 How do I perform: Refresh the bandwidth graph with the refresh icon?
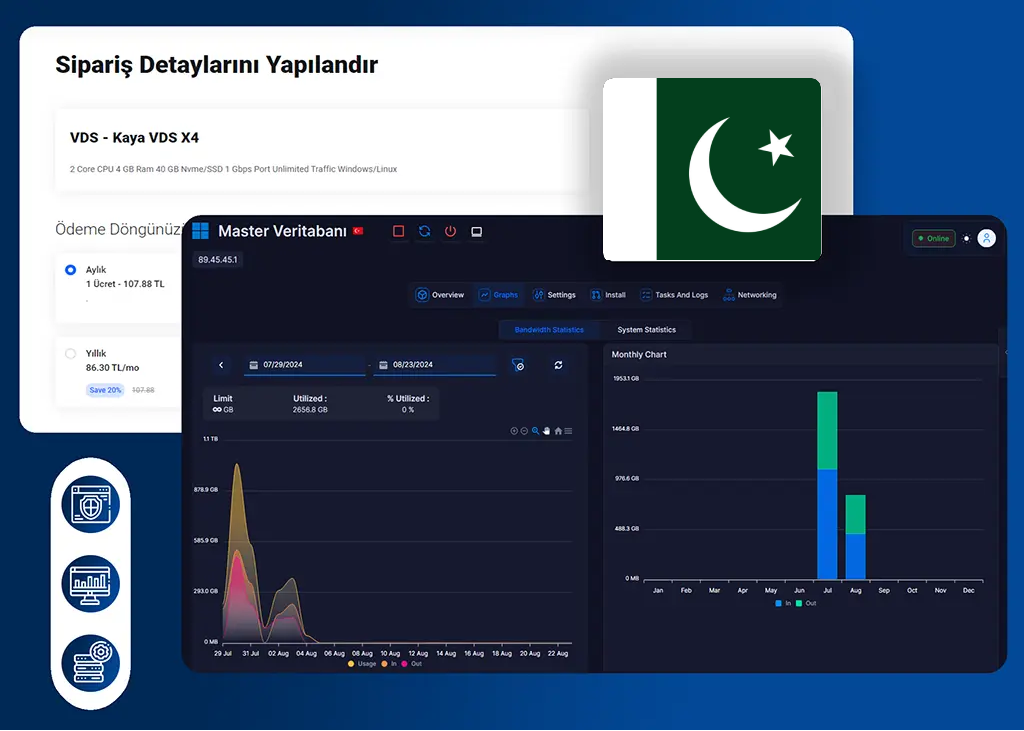[x=559, y=365]
